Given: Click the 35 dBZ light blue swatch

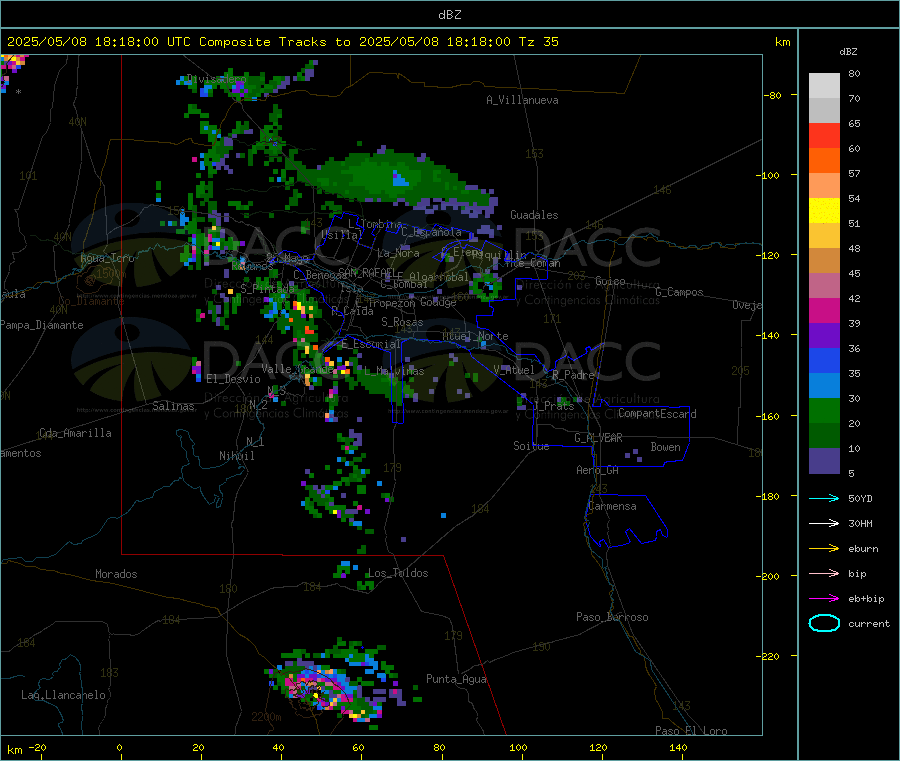Looking at the screenshot, I should (x=824, y=386).
